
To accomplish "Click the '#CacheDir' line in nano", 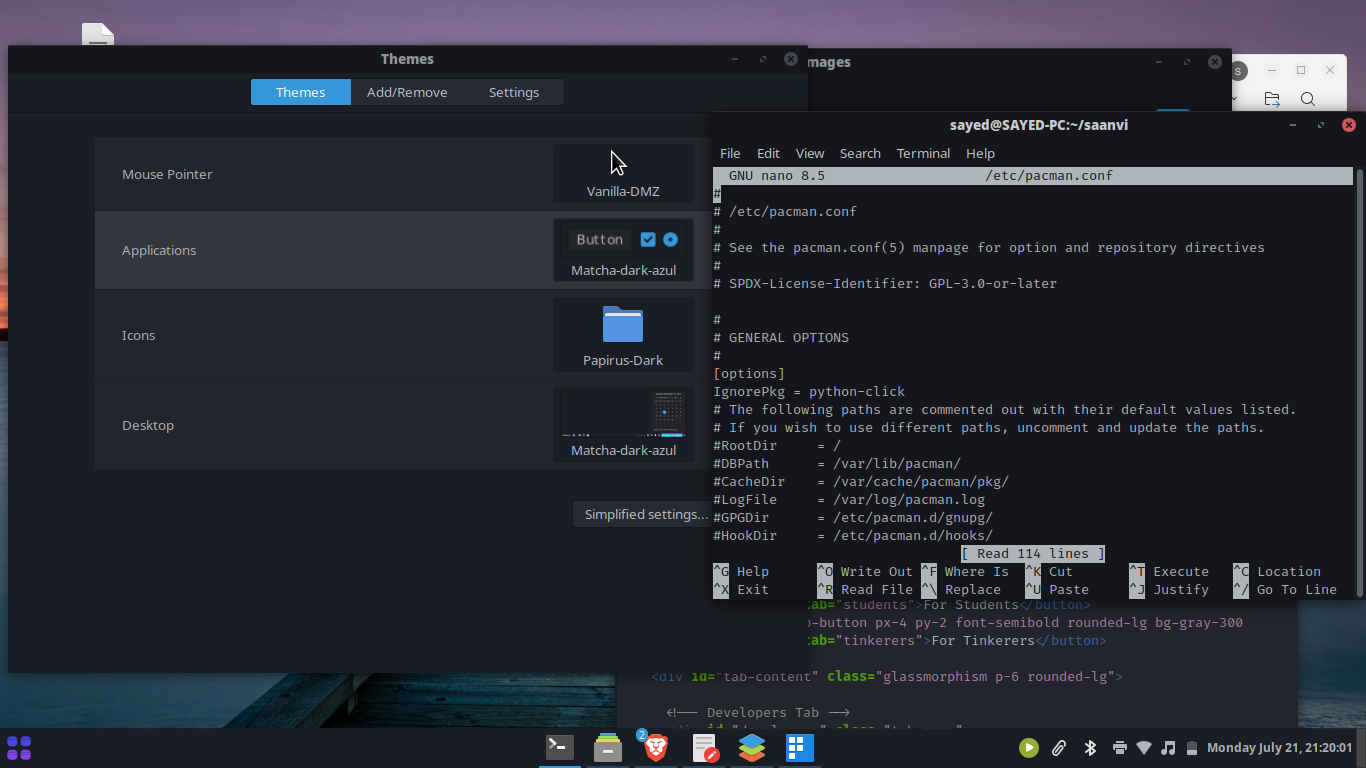I will 861,481.
